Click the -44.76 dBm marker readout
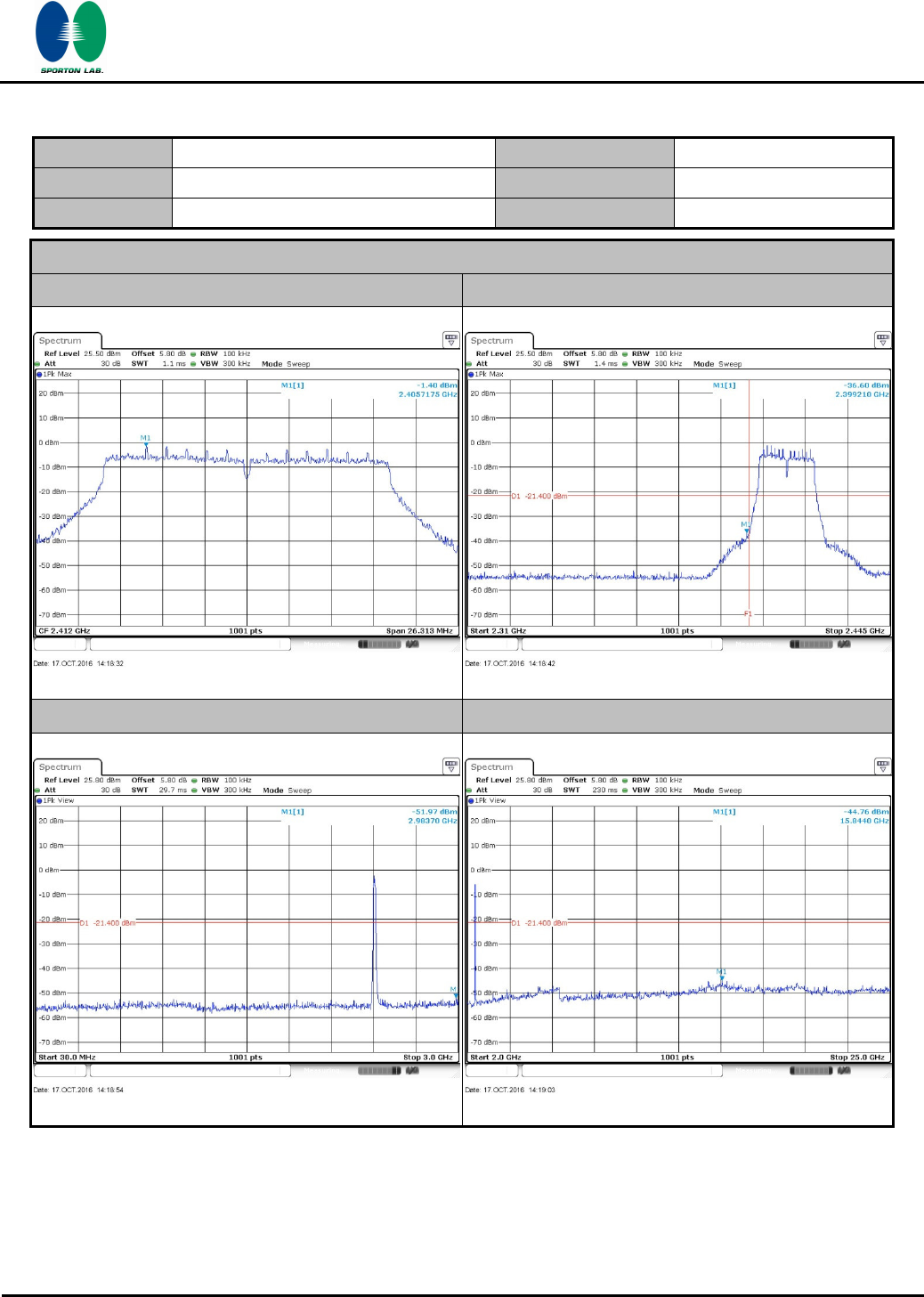 coord(866,812)
